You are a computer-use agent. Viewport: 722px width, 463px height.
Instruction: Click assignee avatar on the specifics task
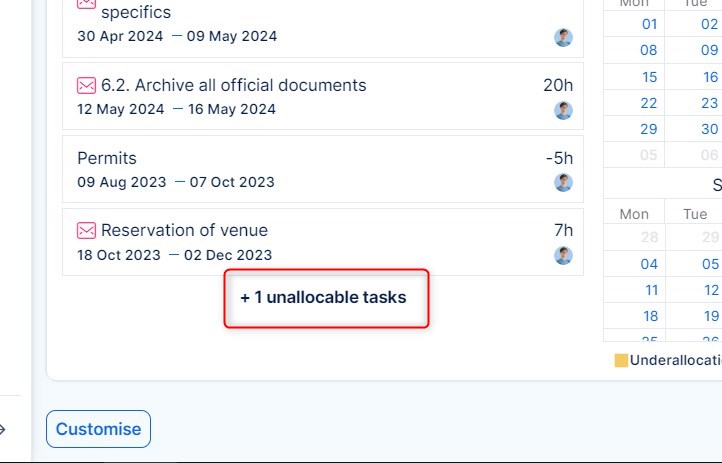(564, 37)
